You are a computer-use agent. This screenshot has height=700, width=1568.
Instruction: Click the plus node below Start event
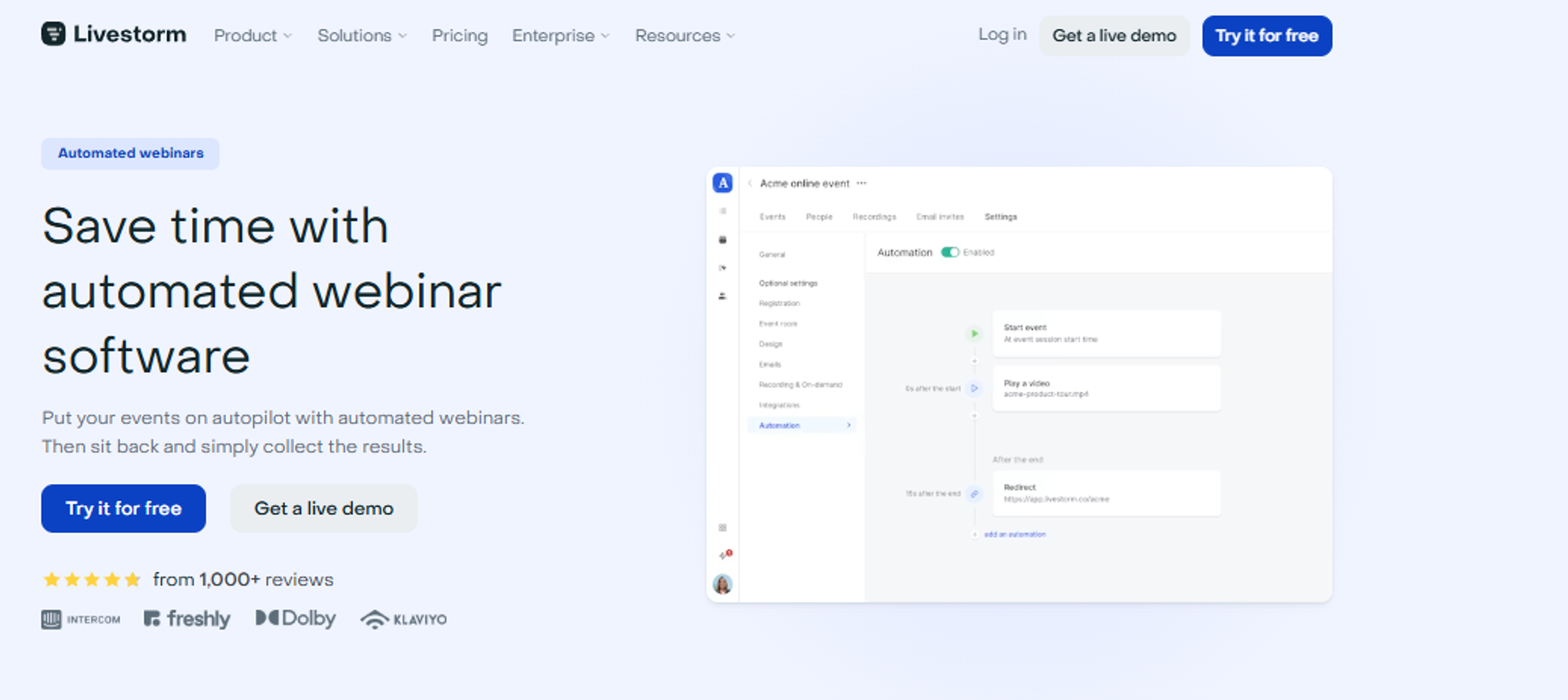(x=974, y=360)
